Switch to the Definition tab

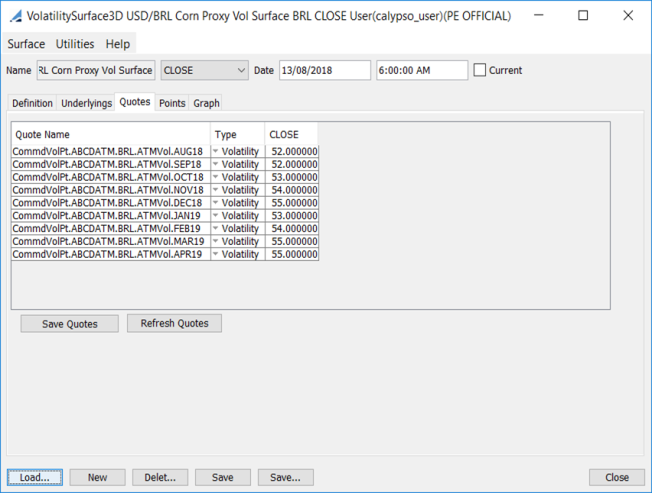[32, 103]
